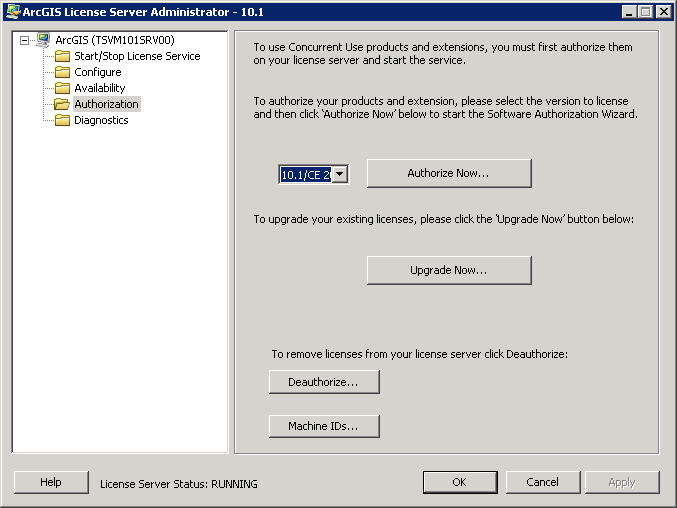Minimize the License Server Administrator window
677x508 pixels.
tap(629, 12)
